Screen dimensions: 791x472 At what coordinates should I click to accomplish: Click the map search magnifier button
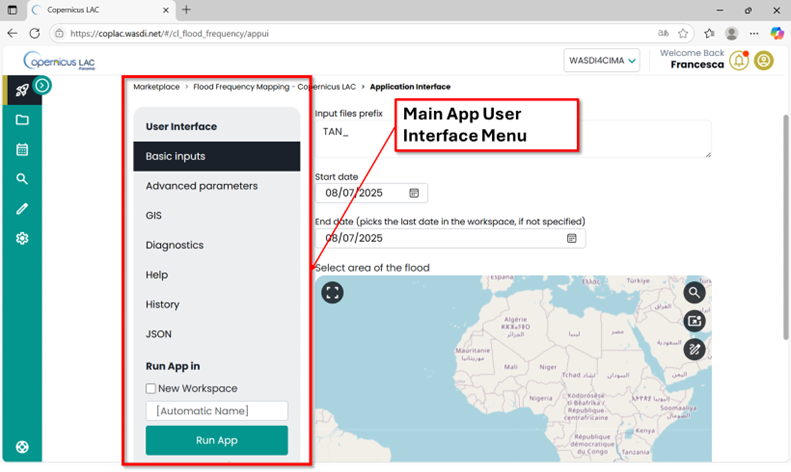[695, 292]
